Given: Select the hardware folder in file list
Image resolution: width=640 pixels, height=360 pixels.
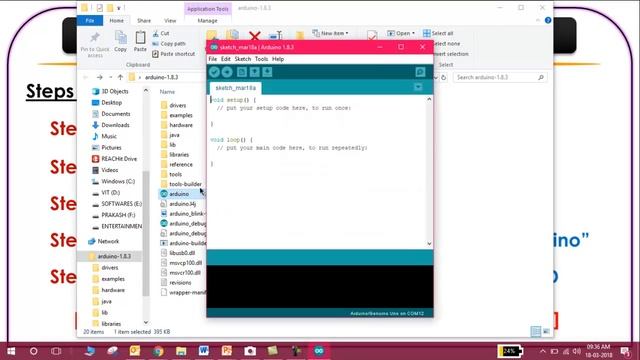Looking at the screenshot, I should (x=177, y=125).
